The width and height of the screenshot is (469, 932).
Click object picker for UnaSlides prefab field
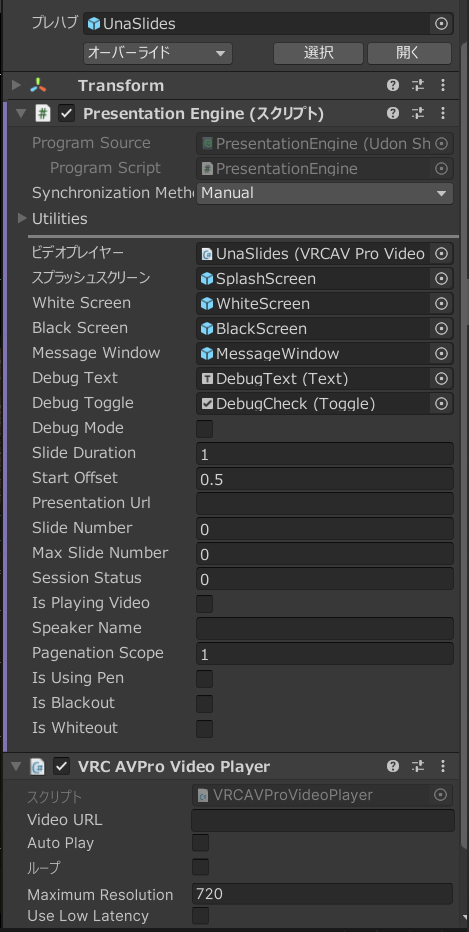(x=441, y=24)
